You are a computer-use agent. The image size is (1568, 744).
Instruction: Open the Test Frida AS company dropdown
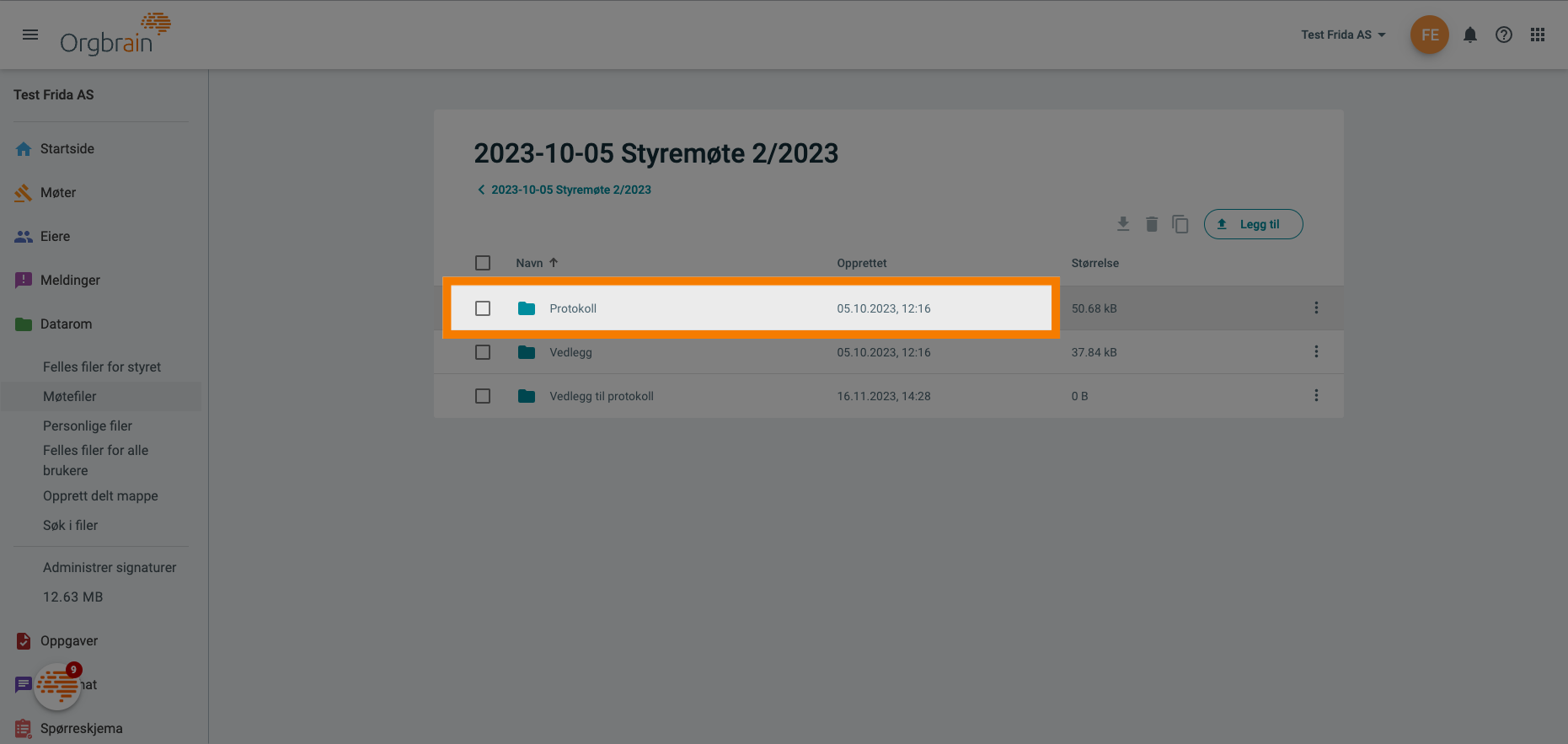point(1343,35)
